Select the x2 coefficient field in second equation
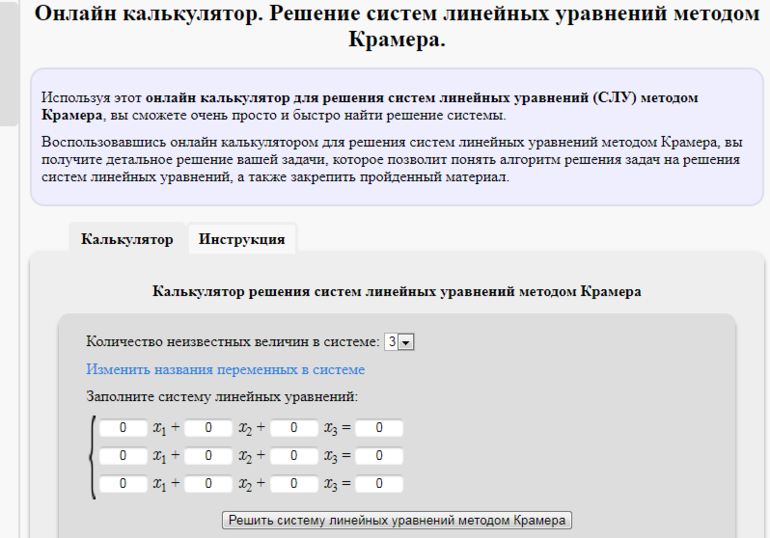Screen dimensions: 770x538 coord(208,456)
